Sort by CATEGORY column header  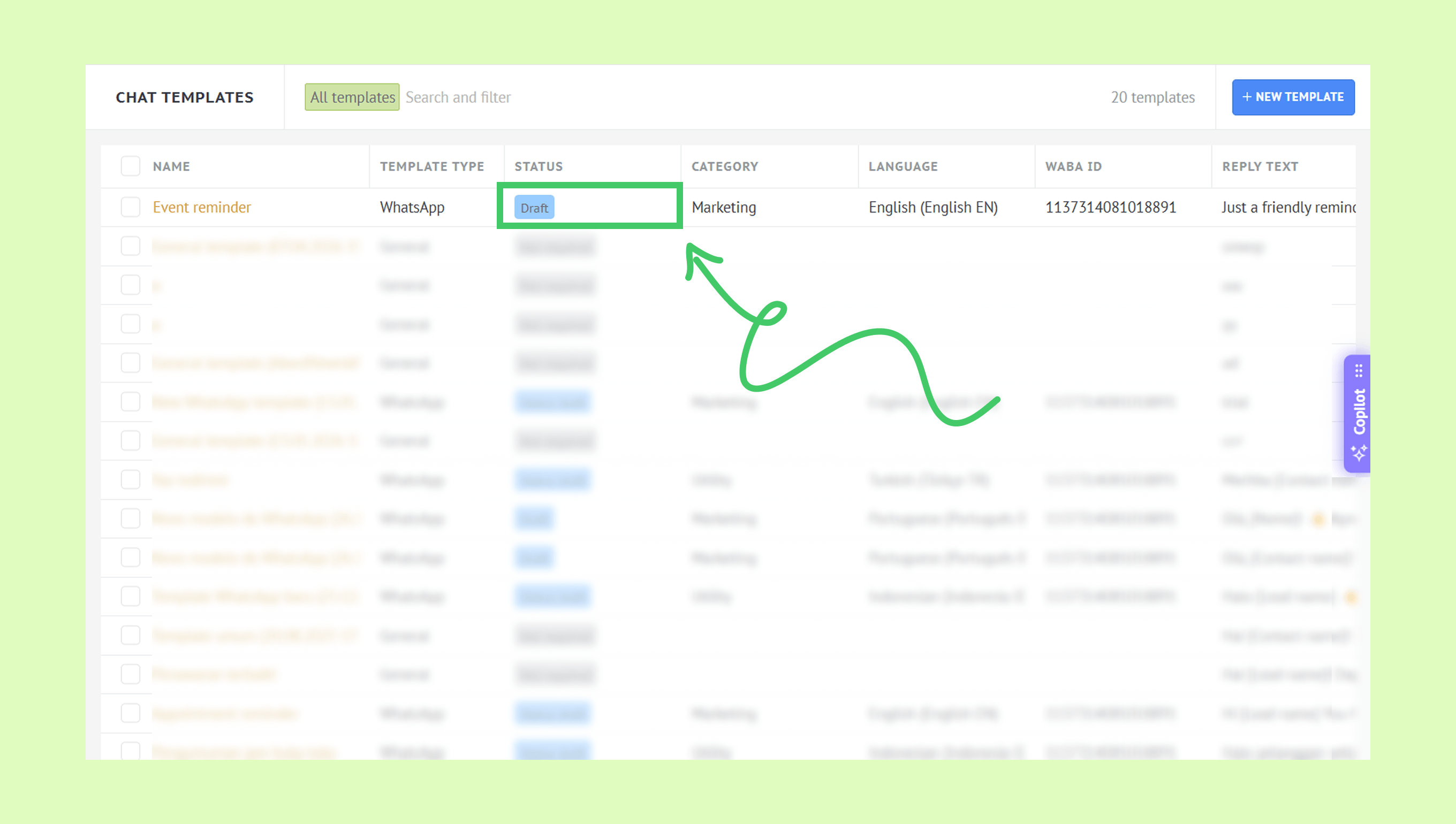point(725,166)
